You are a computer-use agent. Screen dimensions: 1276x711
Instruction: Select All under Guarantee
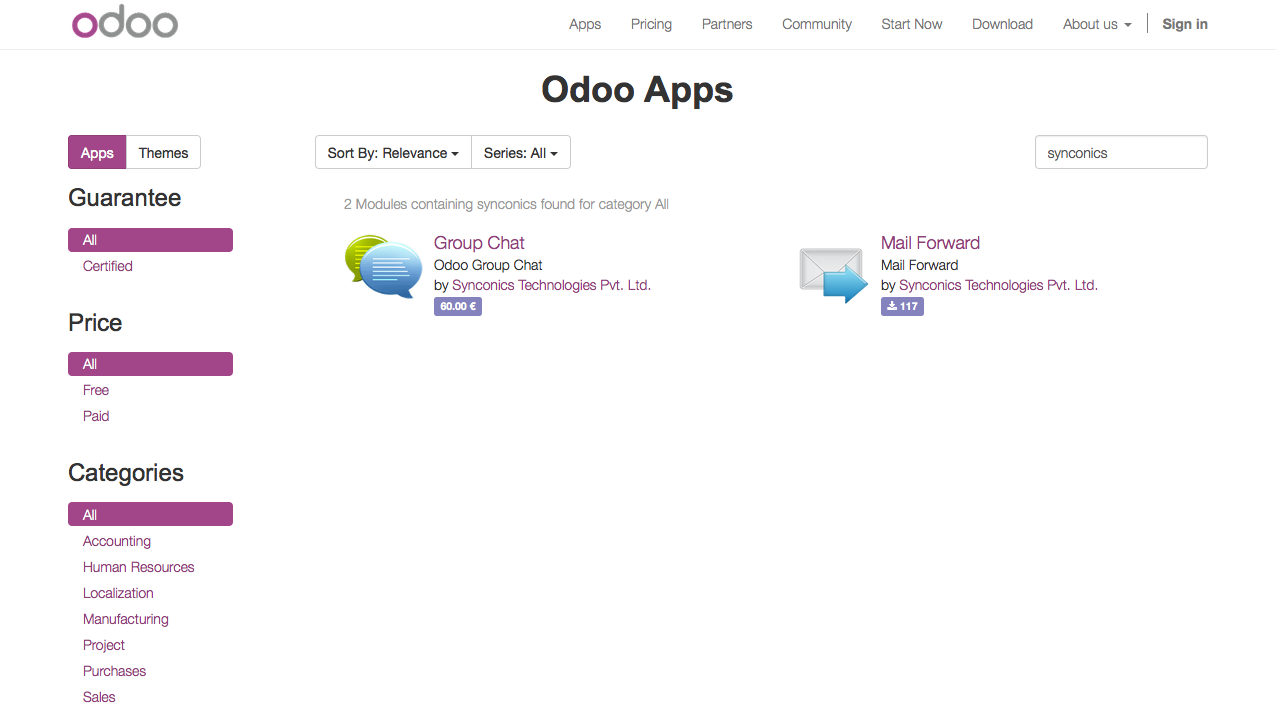150,240
